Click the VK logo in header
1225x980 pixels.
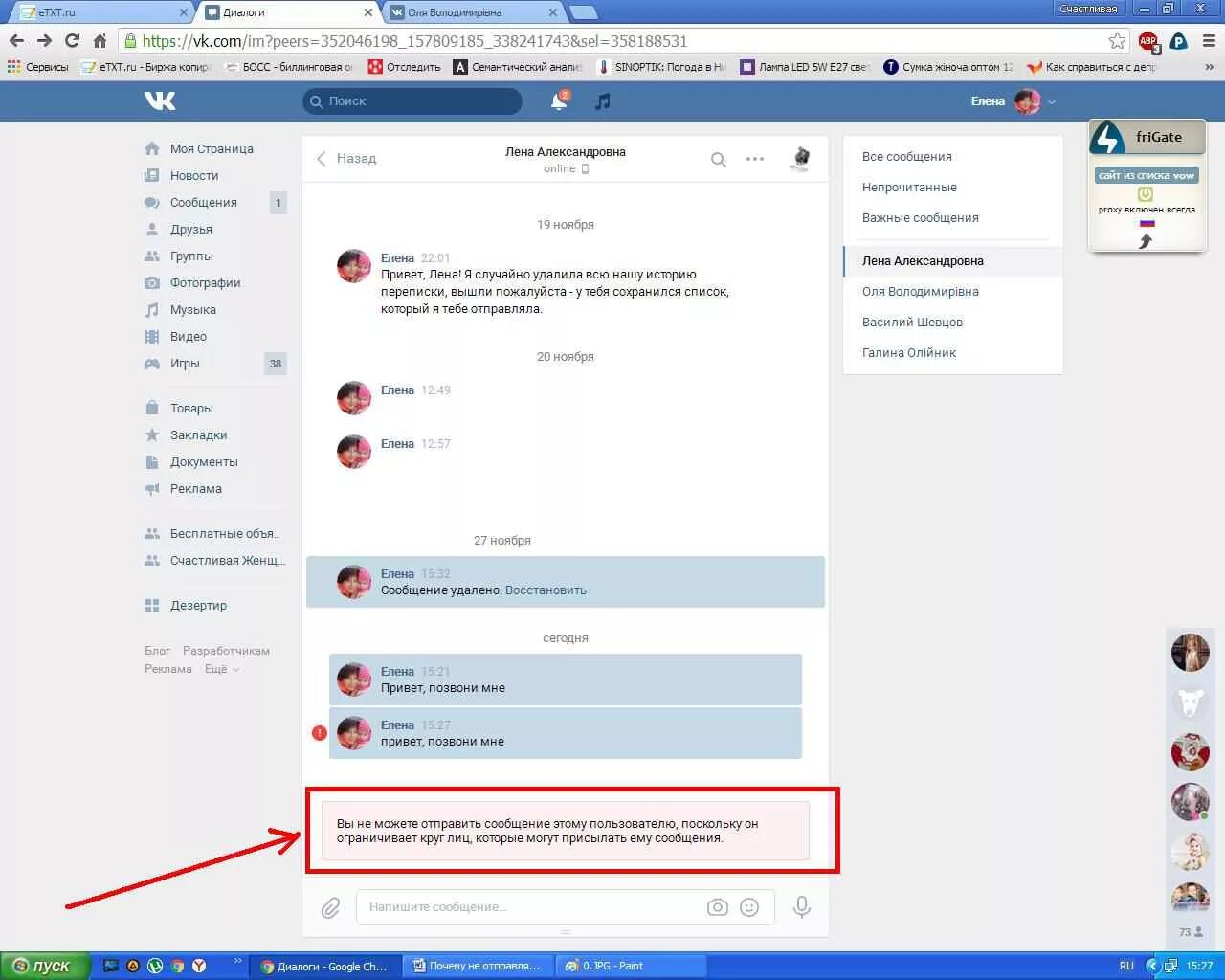click(x=160, y=100)
